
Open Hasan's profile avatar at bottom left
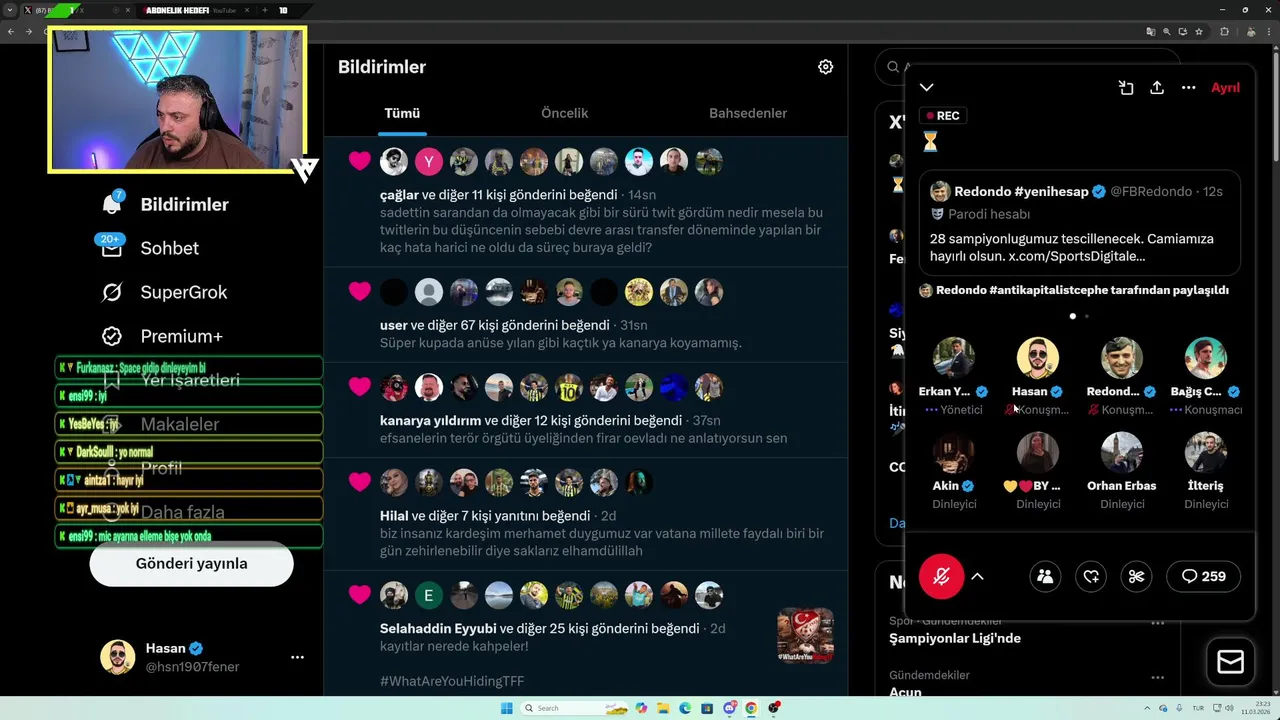point(117,657)
